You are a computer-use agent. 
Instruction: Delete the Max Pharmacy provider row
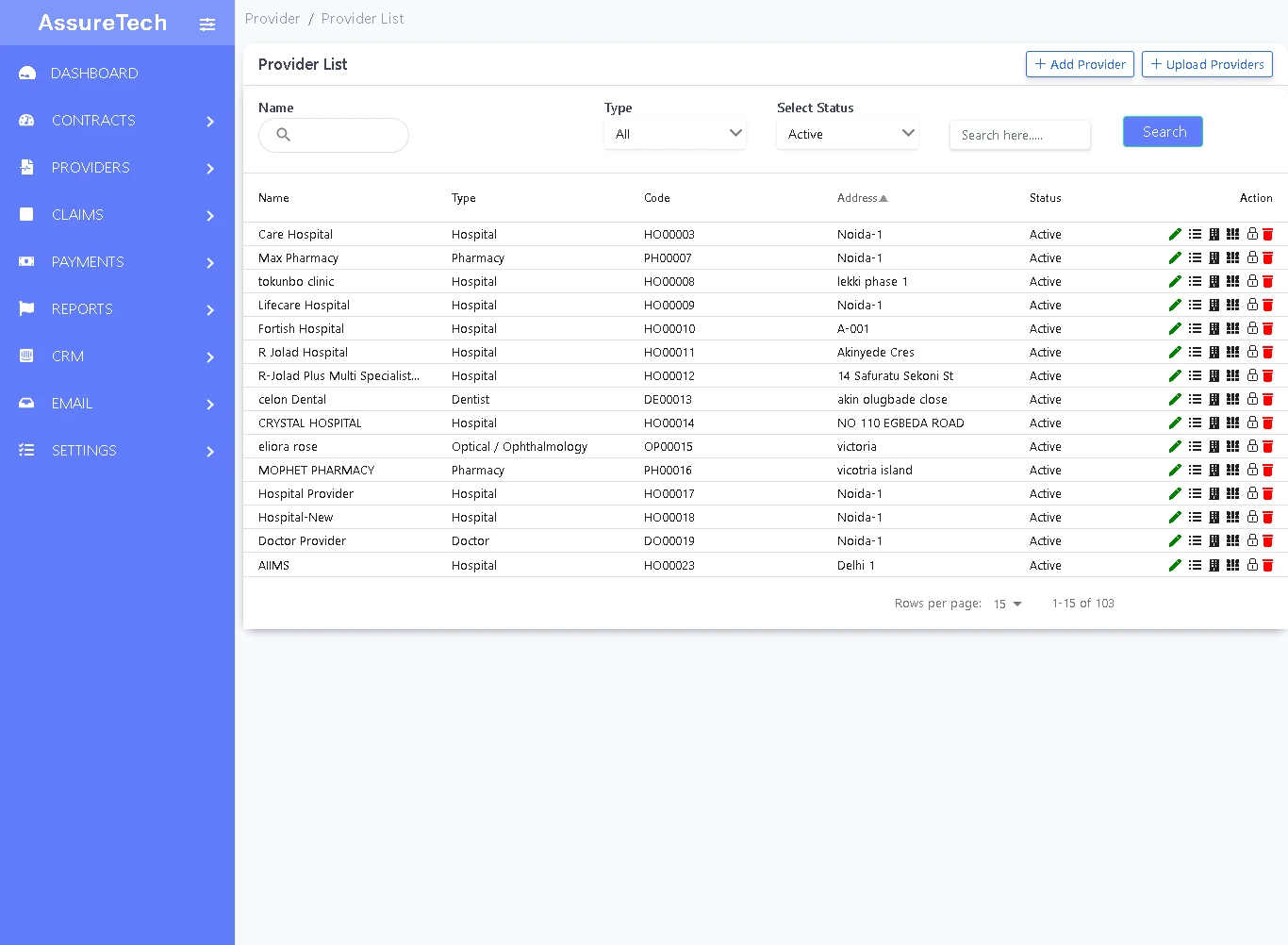[x=1268, y=257]
